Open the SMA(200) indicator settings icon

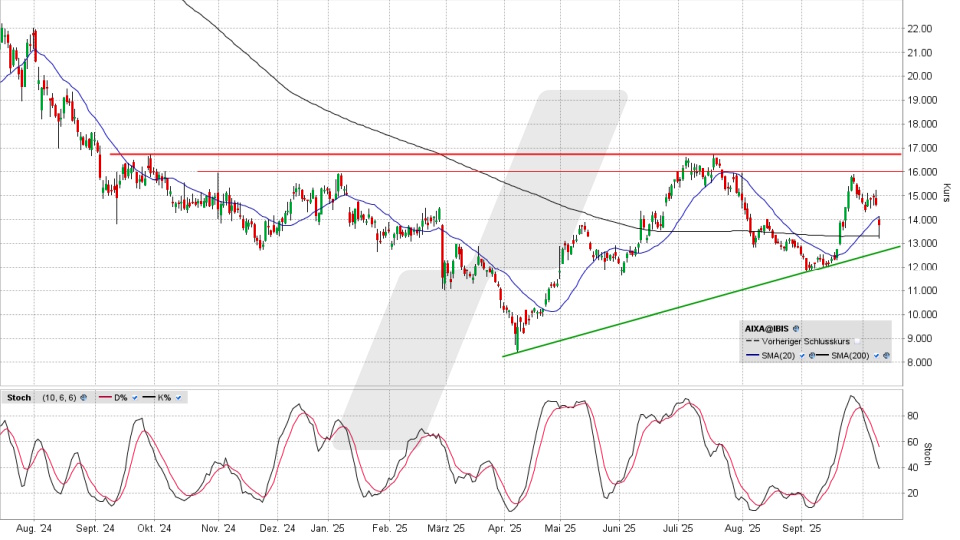886,356
